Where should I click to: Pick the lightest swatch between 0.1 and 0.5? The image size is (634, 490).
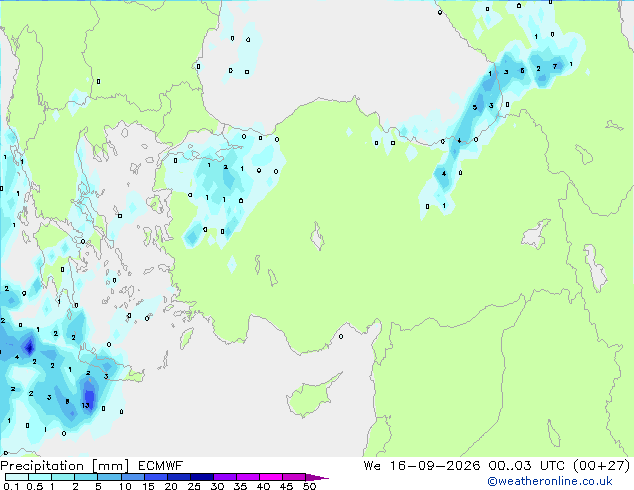17,477
